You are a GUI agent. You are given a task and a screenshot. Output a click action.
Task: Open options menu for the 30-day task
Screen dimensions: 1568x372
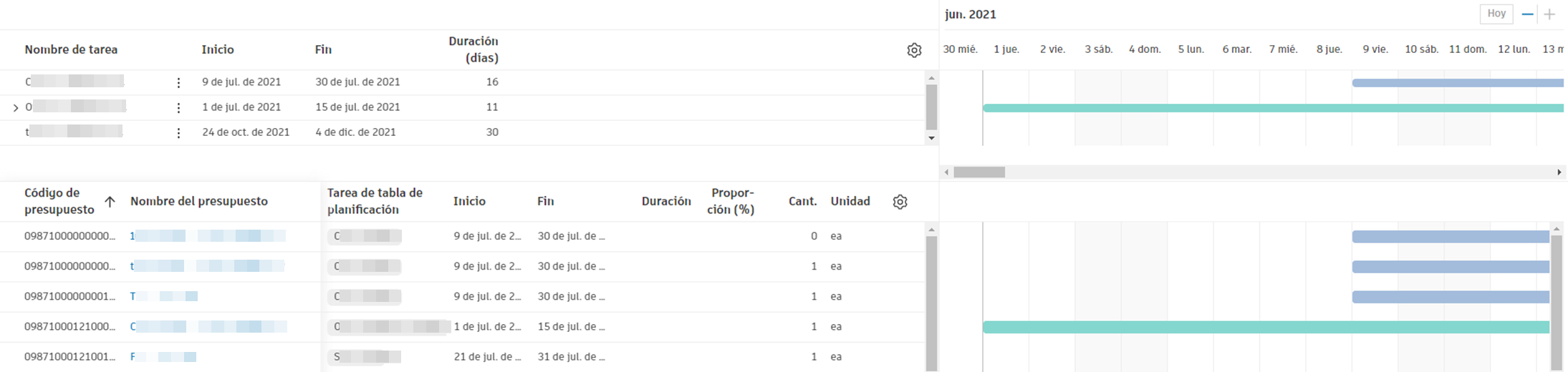pyautogui.click(x=178, y=133)
